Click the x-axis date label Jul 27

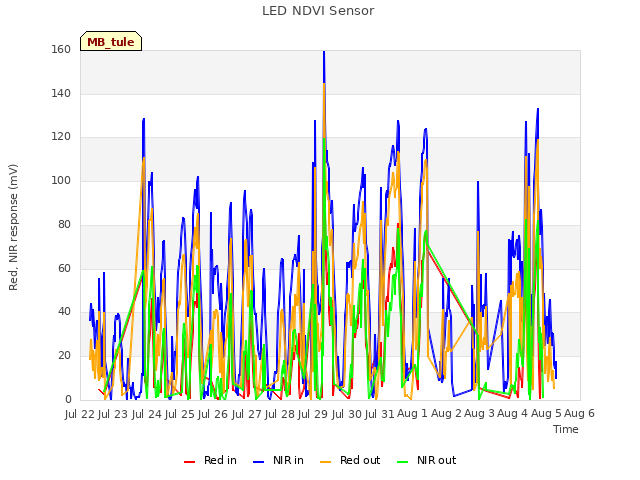pos(247,414)
